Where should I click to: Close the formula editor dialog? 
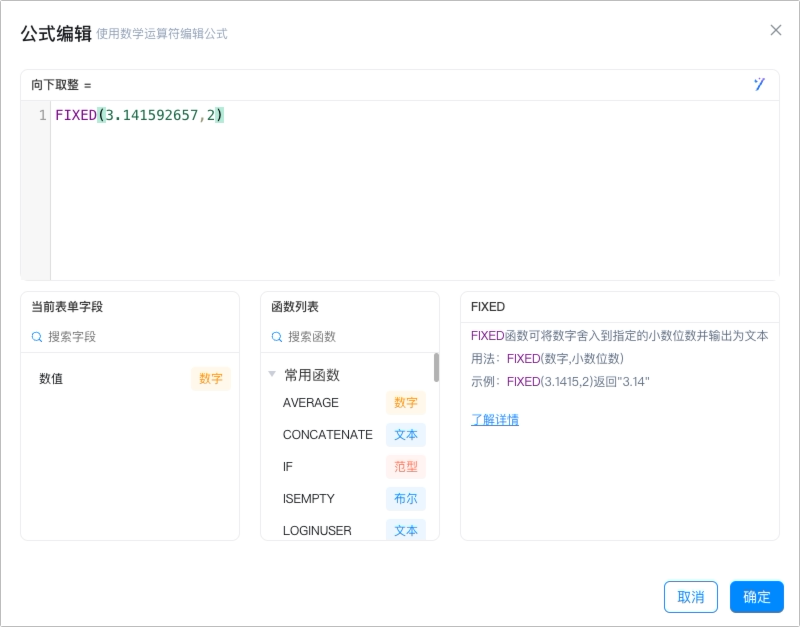[x=776, y=30]
